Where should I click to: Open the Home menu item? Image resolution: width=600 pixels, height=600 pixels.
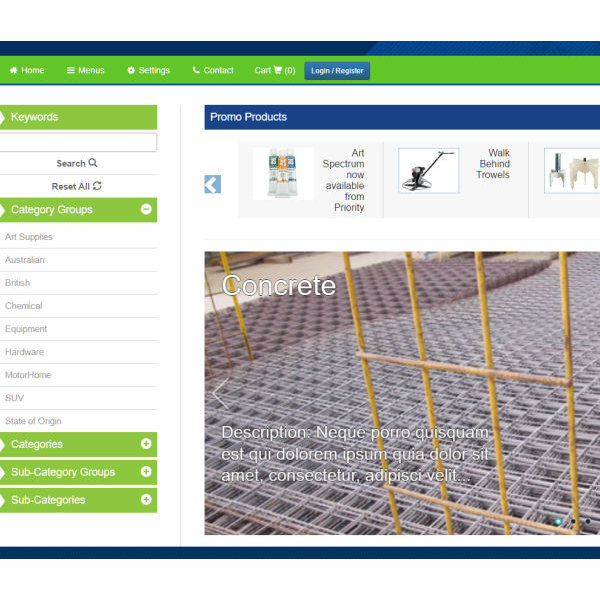click(x=27, y=71)
